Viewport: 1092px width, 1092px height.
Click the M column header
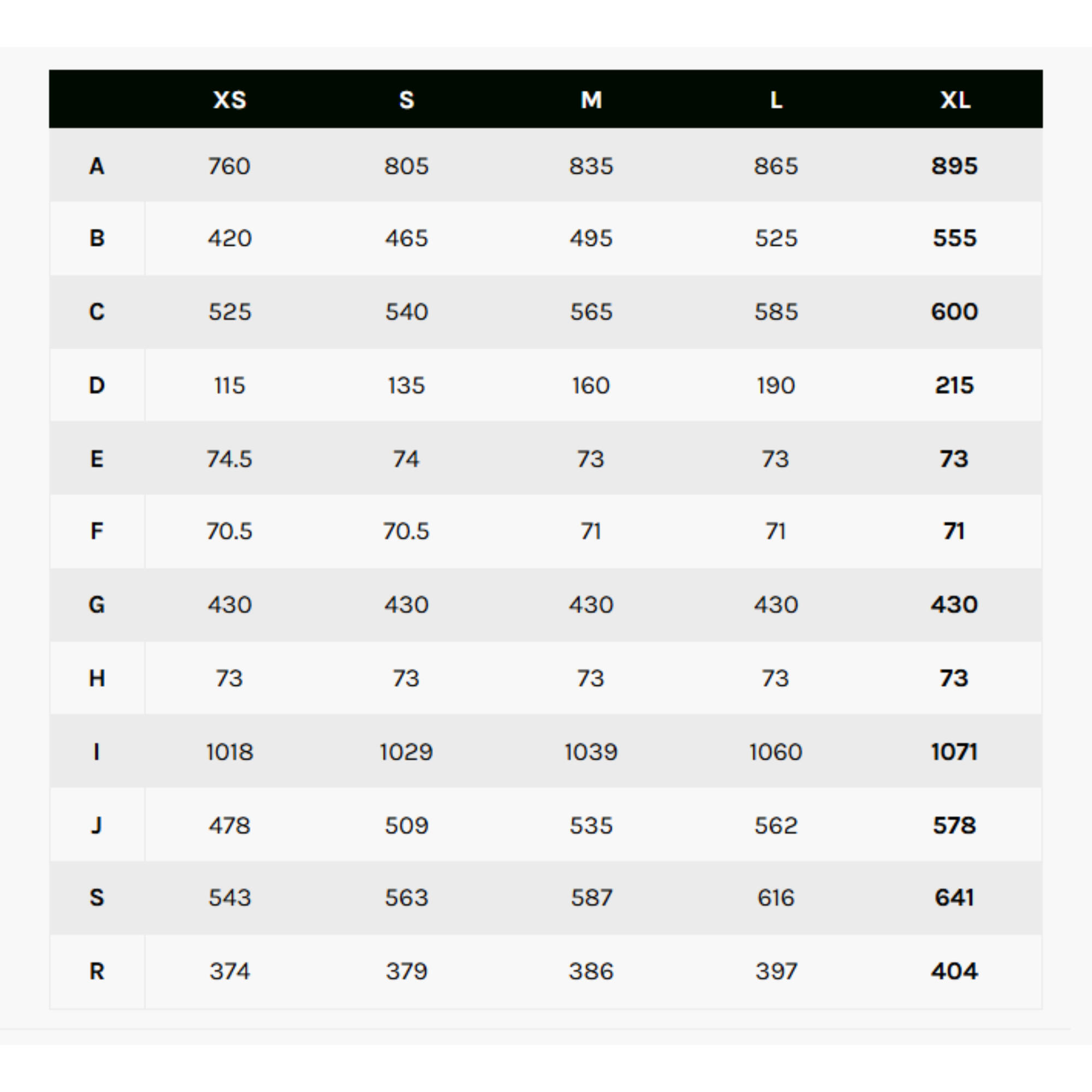[x=591, y=100]
